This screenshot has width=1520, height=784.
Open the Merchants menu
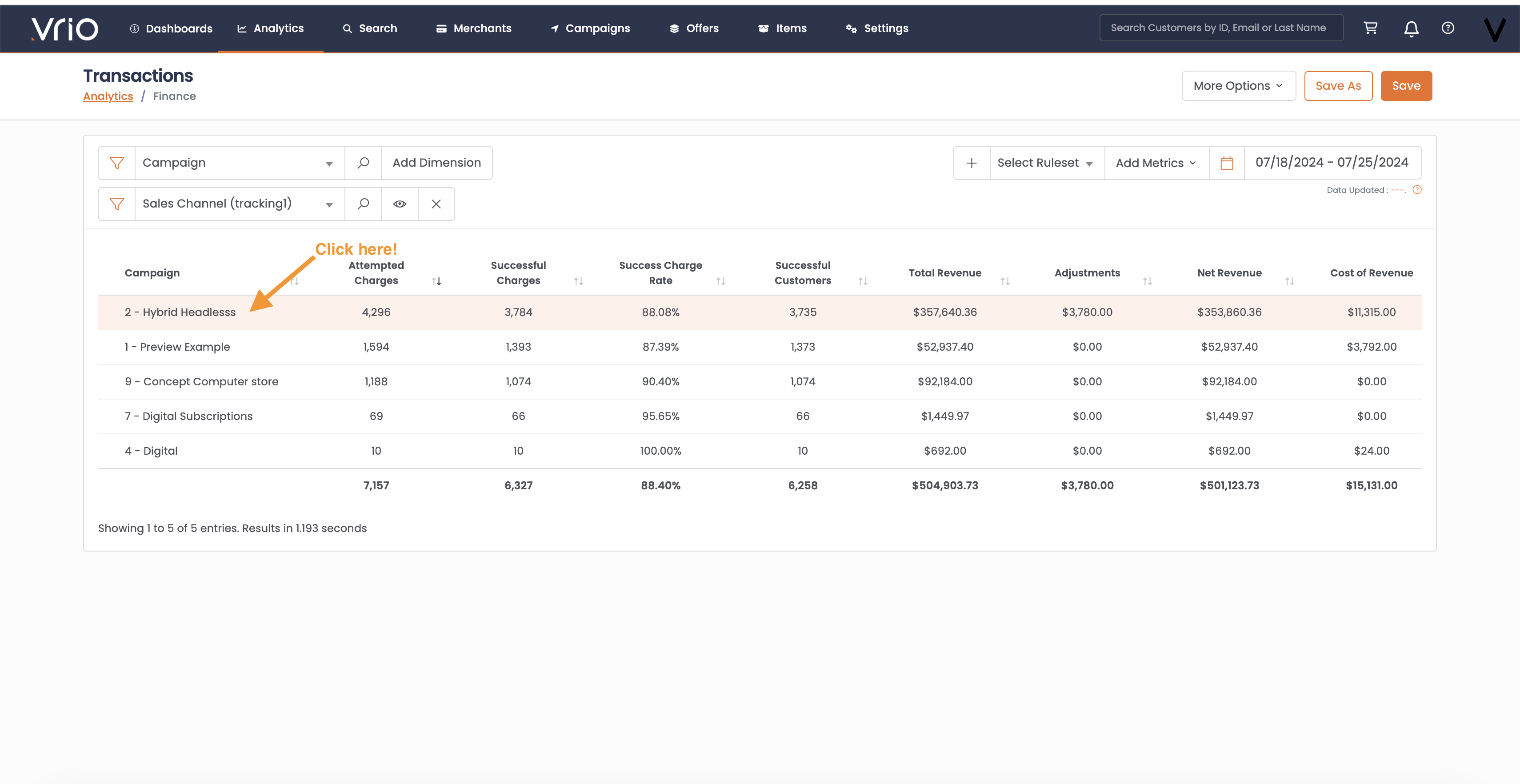(474, 28)
